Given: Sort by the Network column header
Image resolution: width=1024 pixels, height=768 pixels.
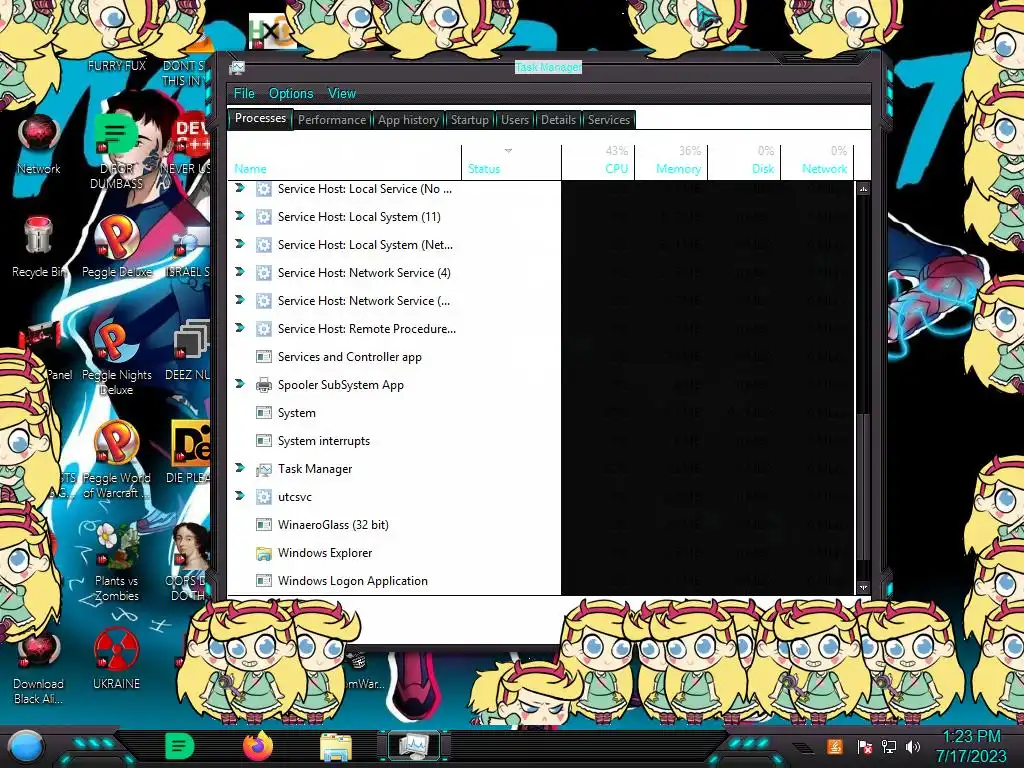Looking at the screenshot, I should coord(818,163).
